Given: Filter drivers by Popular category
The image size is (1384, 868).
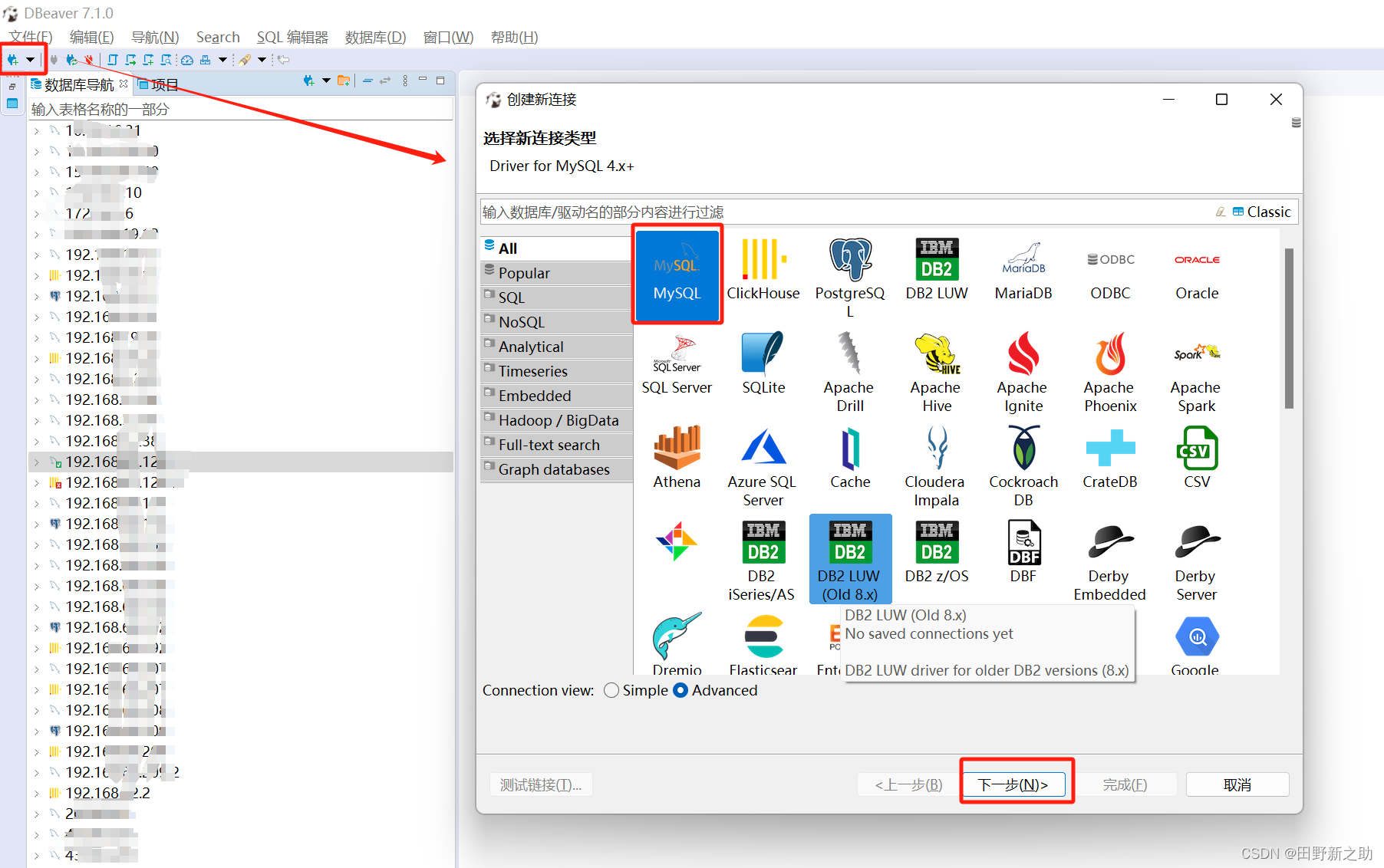Looking at the screenshot, I should (557, 273).
